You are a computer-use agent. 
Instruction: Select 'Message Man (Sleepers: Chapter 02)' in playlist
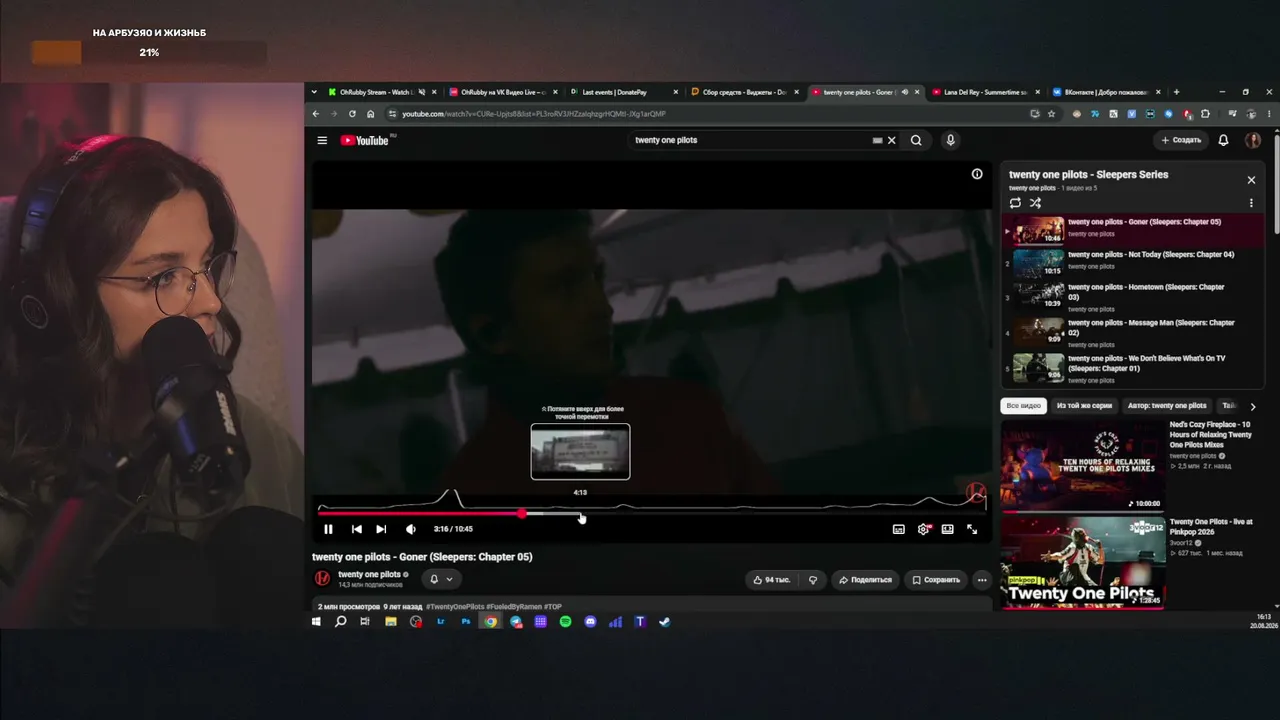click(x=1133, y=333)
